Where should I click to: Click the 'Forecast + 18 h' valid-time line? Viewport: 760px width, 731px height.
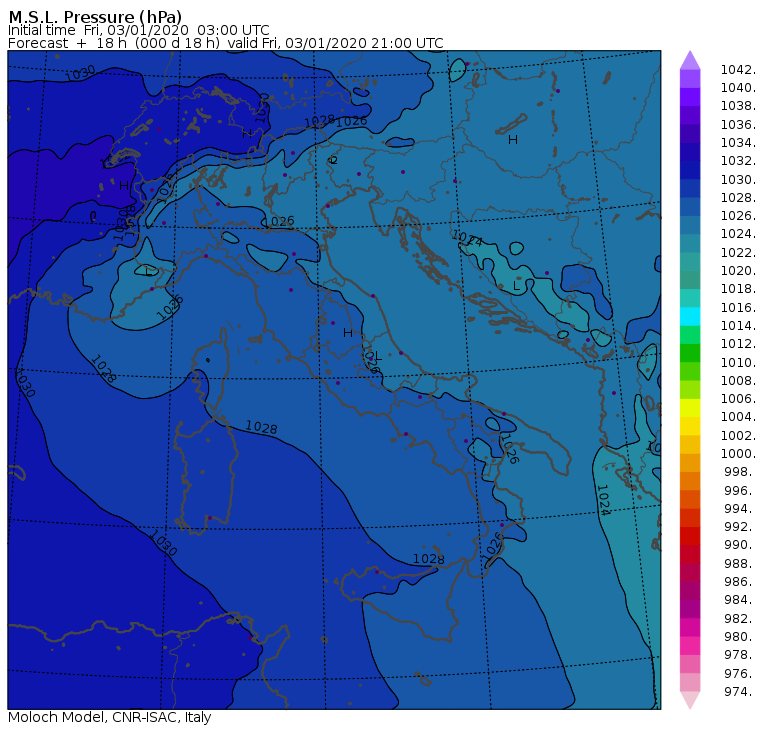point(226,43)
